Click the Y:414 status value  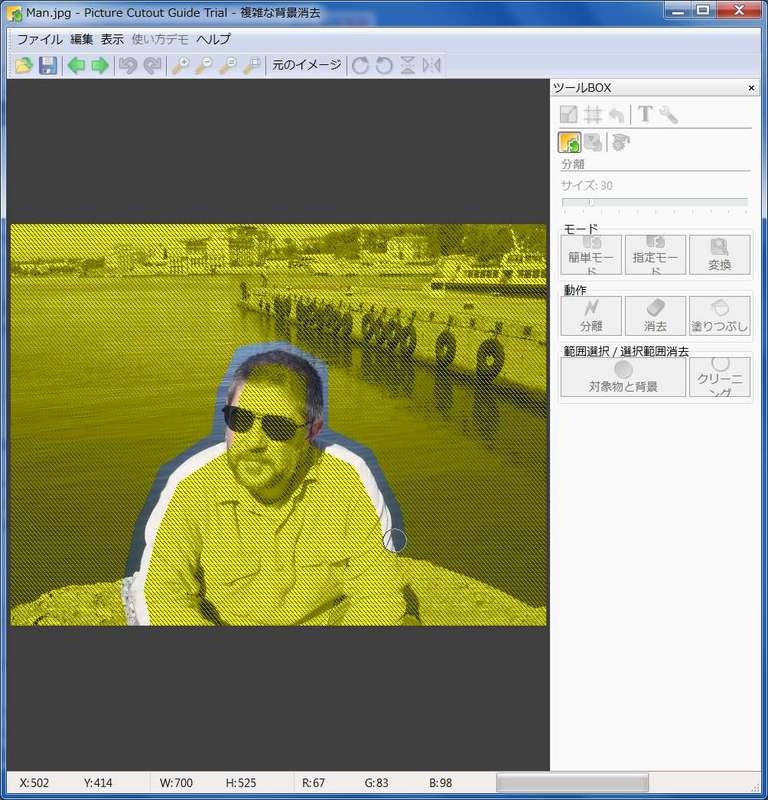tap(97, 783)
